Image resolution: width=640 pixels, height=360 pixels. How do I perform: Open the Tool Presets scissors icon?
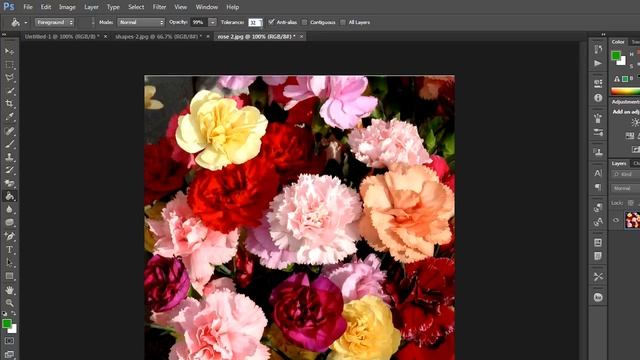pyautogui.click(x=598, y=277)
